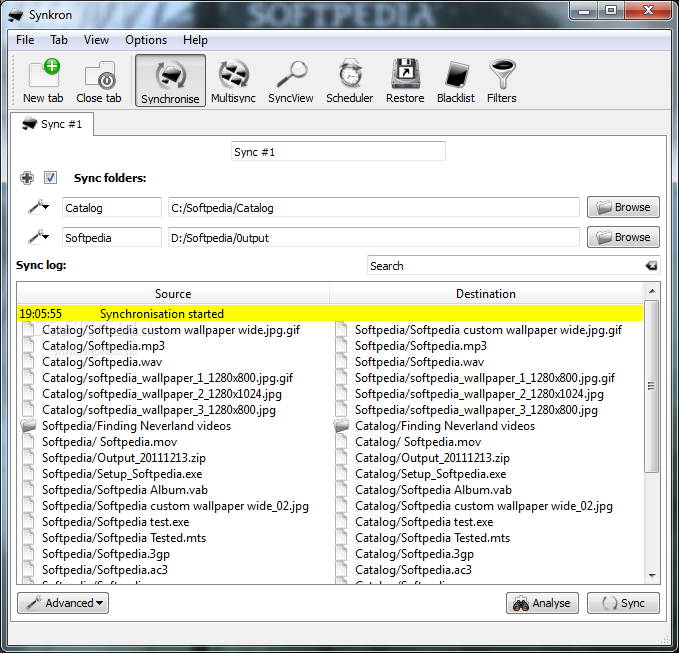Open the File menu
Screen dimensions: 679x653
point(25,40)
